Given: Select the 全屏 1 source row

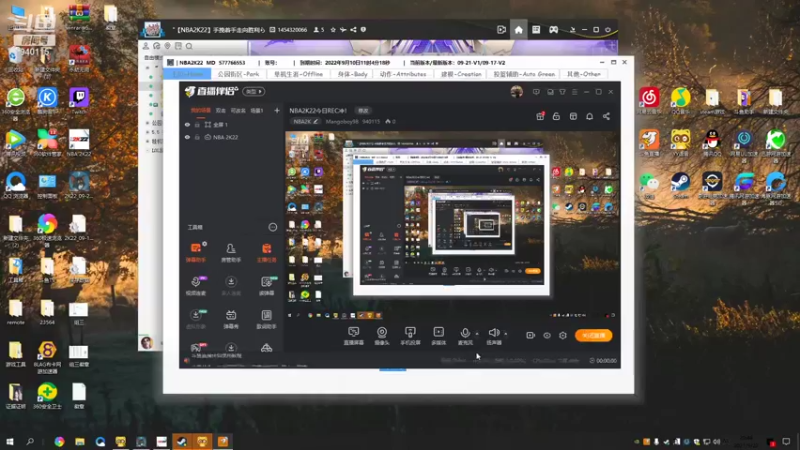Looking at the screenshot, I should 232,124.
